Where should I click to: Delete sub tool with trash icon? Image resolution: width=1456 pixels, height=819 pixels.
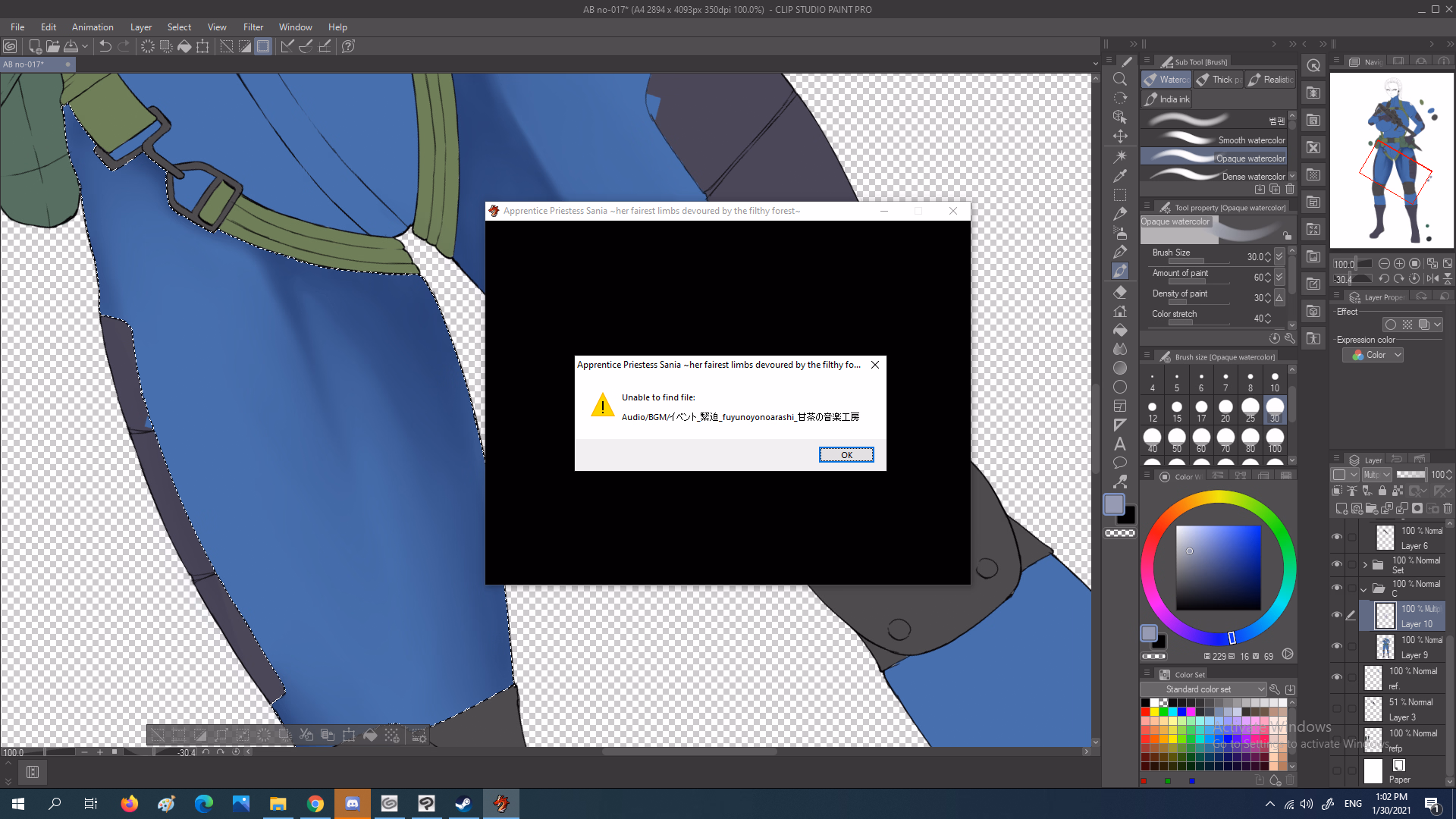pyautogui.click(x=1290, y=190)
